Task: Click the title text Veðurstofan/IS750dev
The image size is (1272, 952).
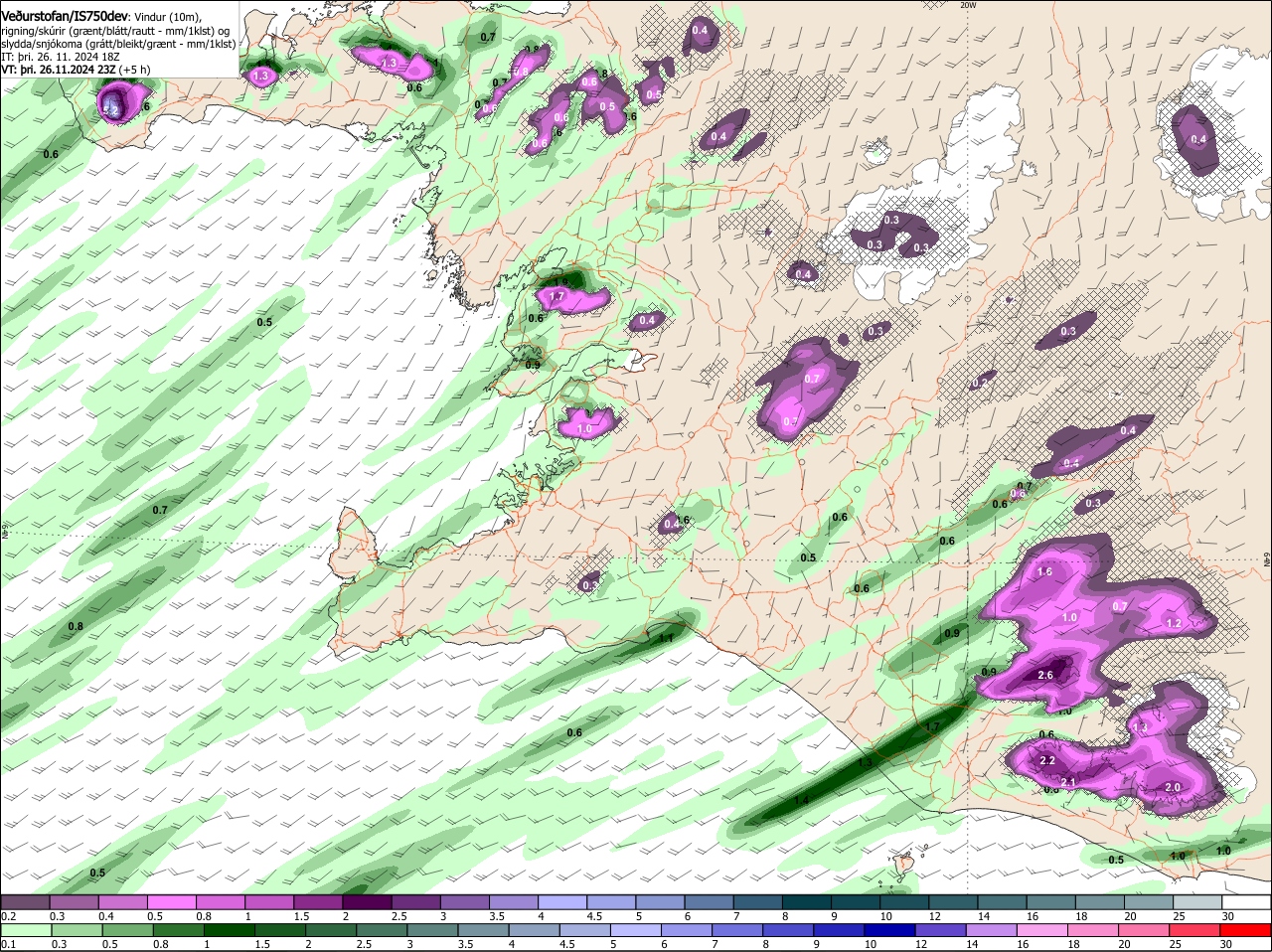Action: [x=65, y=17]
